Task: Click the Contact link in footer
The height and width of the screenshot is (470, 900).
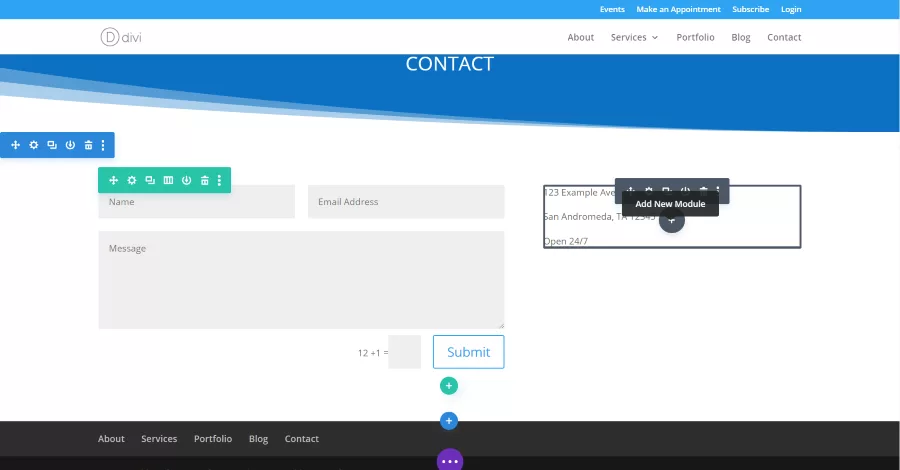Action: click(301, 438)
